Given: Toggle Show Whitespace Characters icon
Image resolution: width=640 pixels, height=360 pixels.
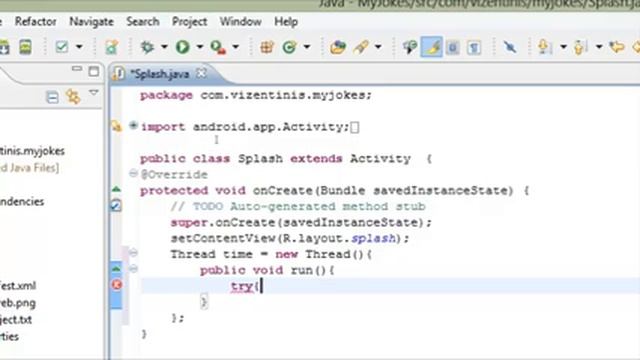Looking at the screenshot, I should [x=474, y=48].
